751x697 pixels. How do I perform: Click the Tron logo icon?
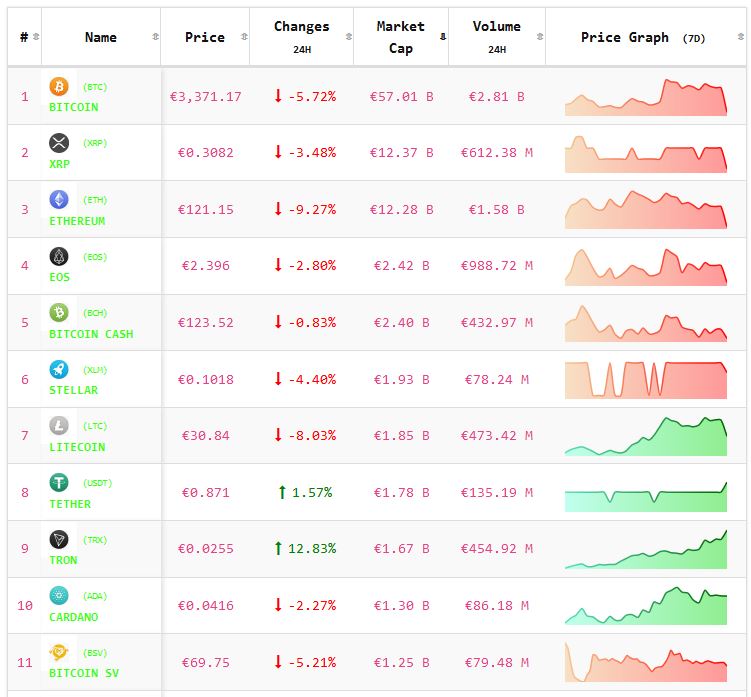tap(59, 540)
